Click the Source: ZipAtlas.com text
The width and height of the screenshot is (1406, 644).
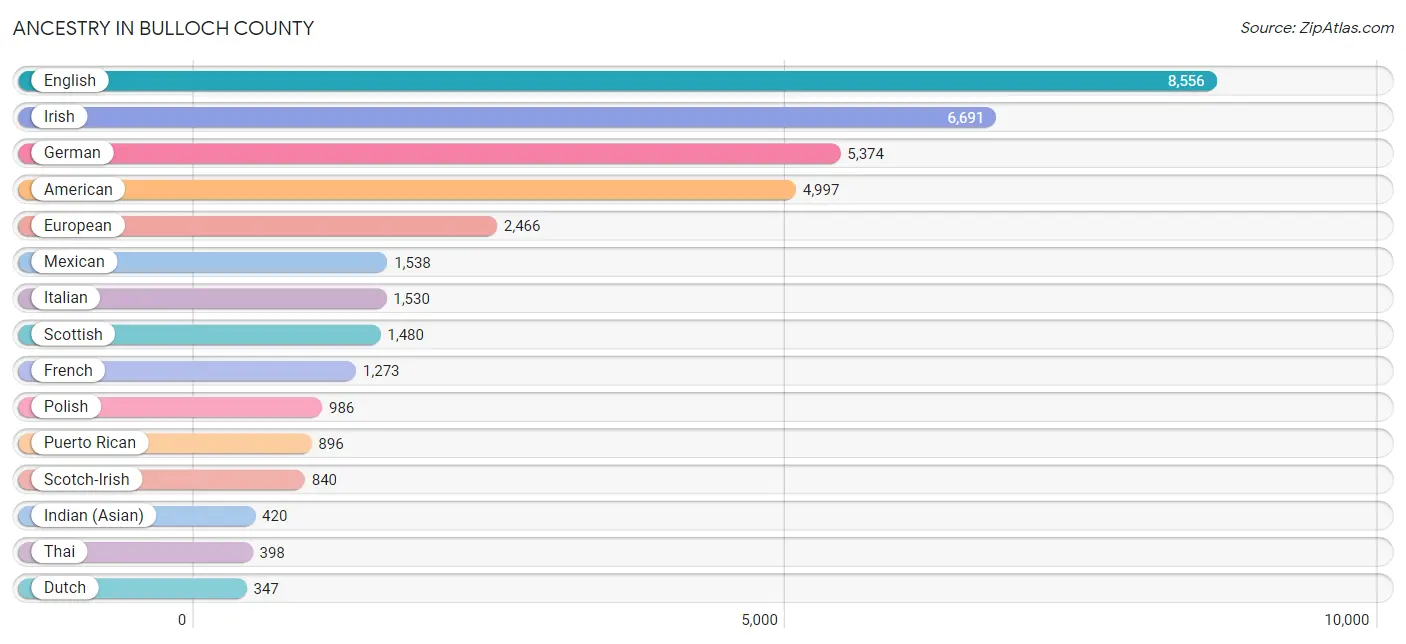(1317, 28)
